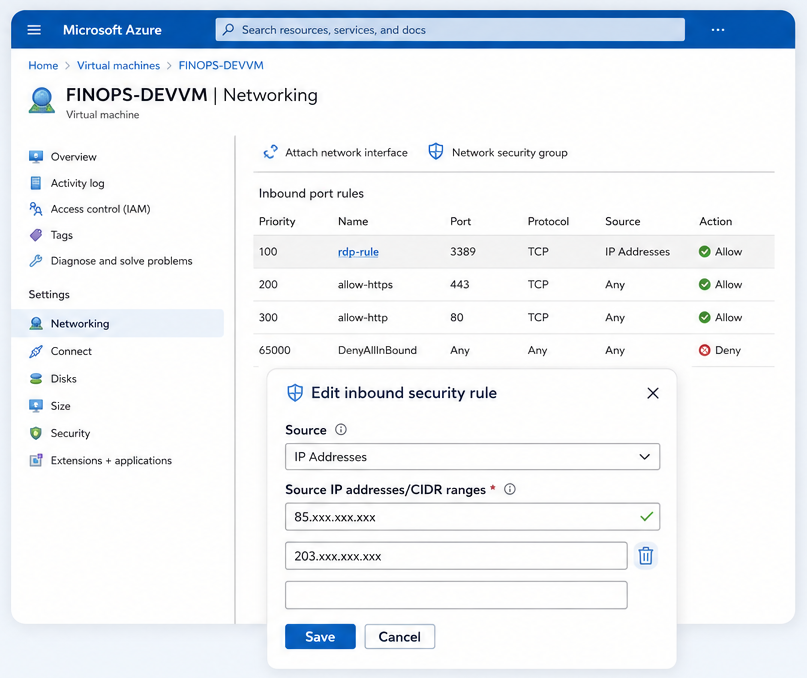
Task: Click the Connect plug icon
Action: point(36,351)
